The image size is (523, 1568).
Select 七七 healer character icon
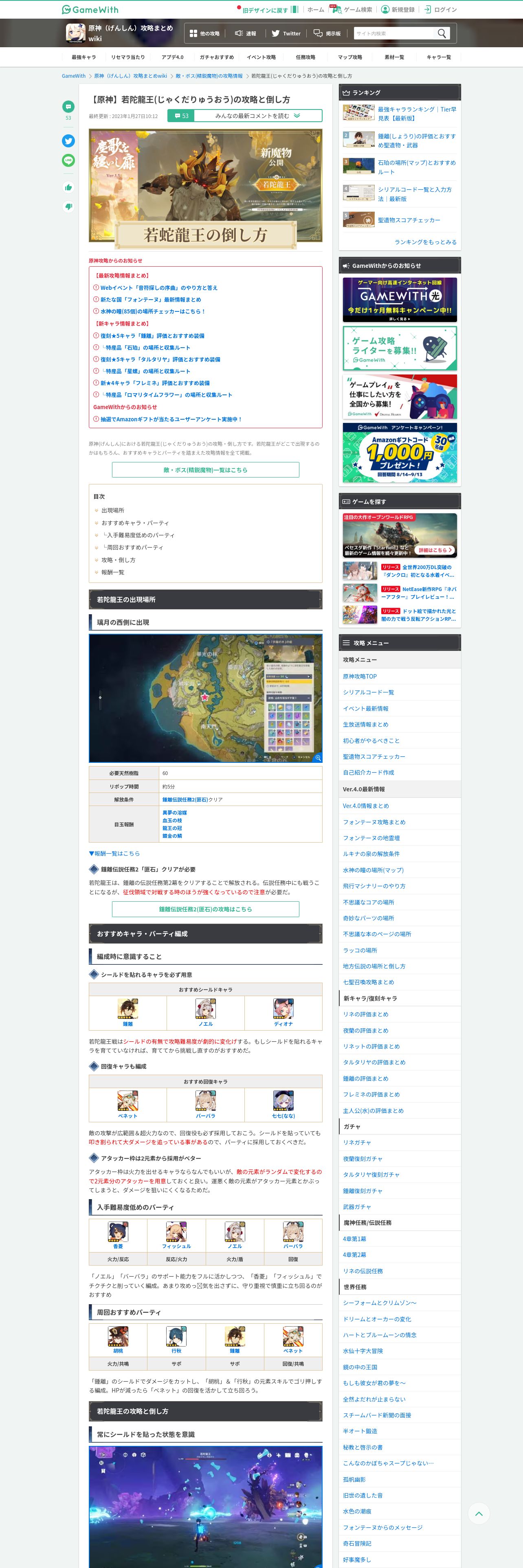coord(283,1101)
